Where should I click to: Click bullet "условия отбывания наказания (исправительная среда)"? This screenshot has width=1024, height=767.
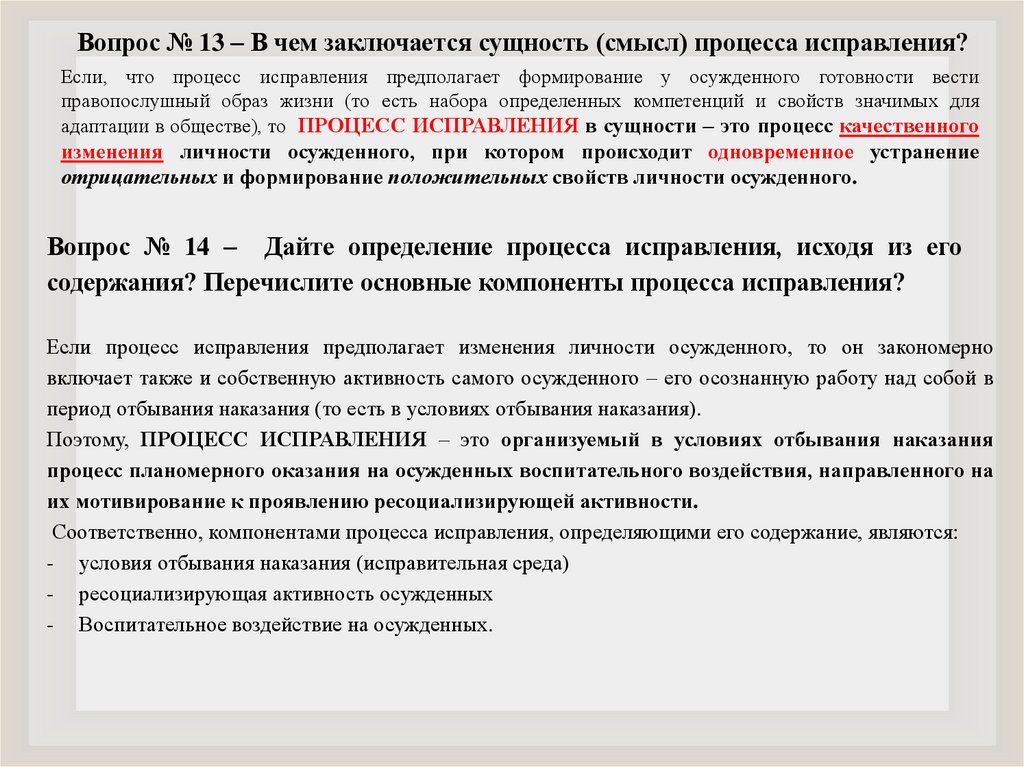point(323,563)
